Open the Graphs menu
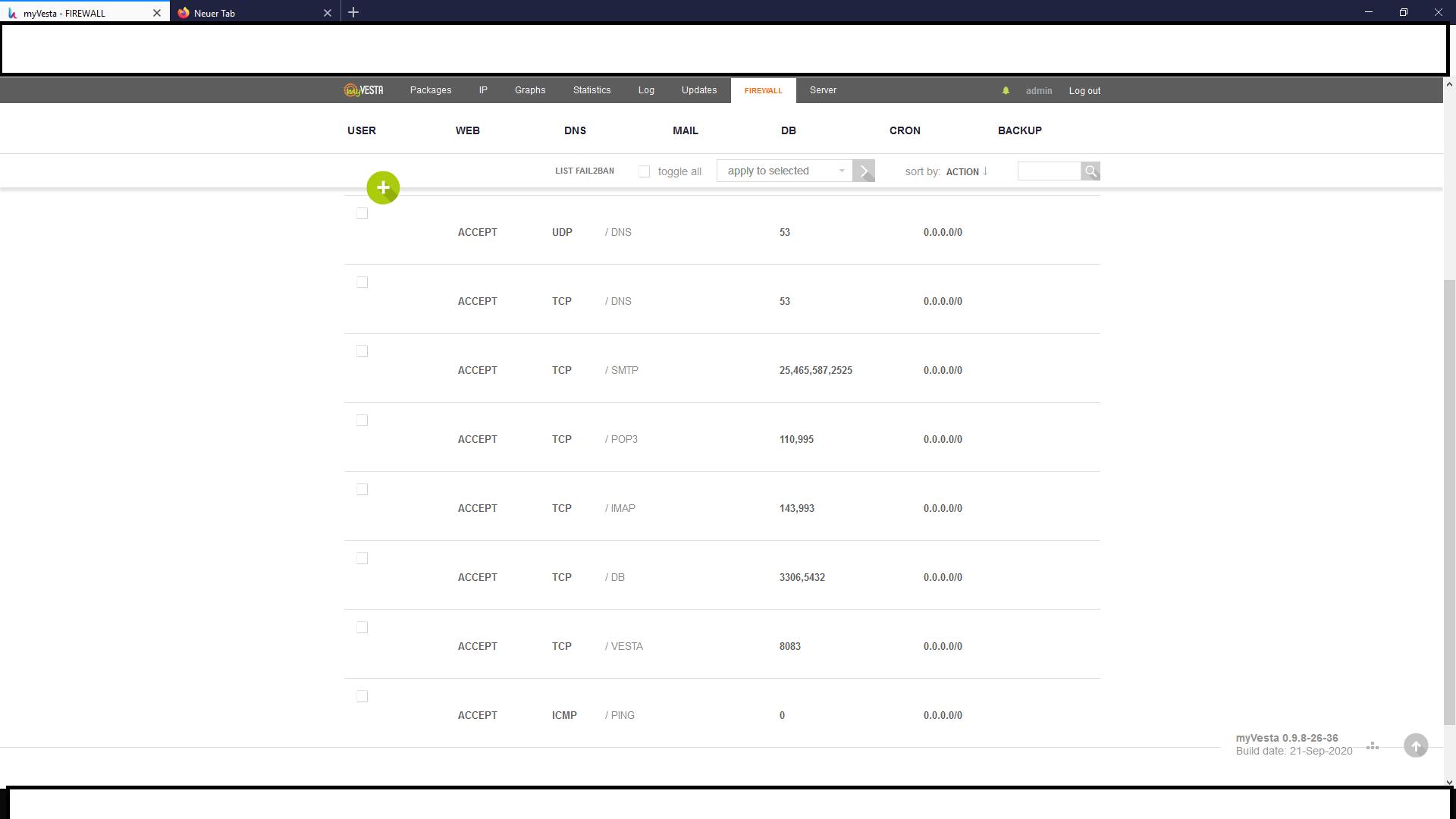 (530, 90)
